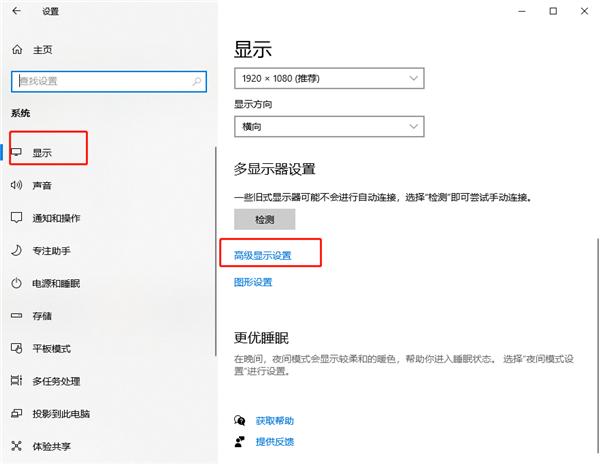Image resolution: width=600 pixels, height=464 pixels.
Task: Maximize the 设置 window
Action: [x=553, y=11]
